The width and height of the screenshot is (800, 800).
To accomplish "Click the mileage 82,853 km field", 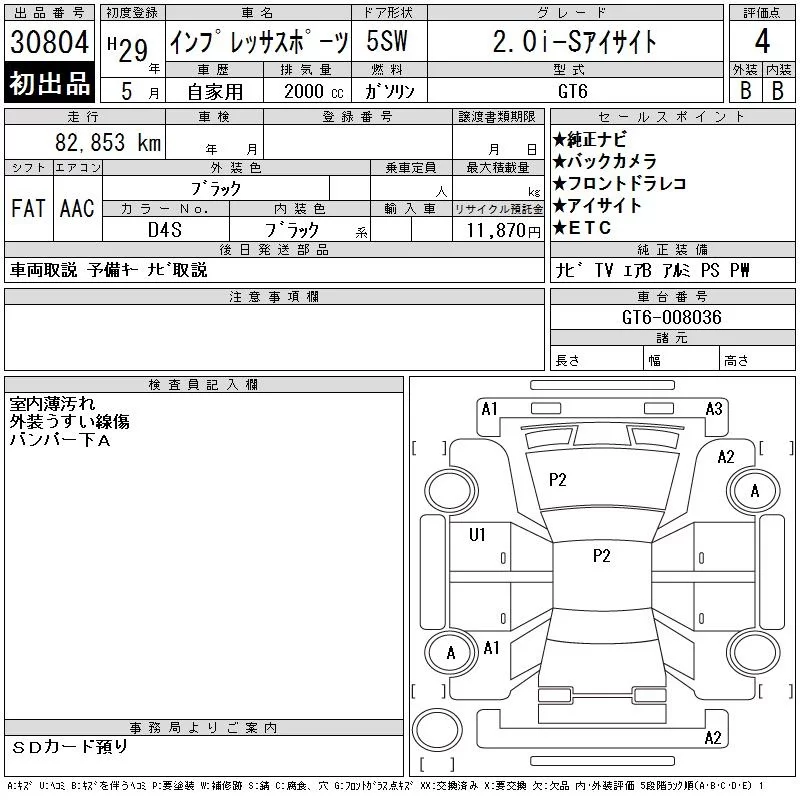I will point(85,142).
